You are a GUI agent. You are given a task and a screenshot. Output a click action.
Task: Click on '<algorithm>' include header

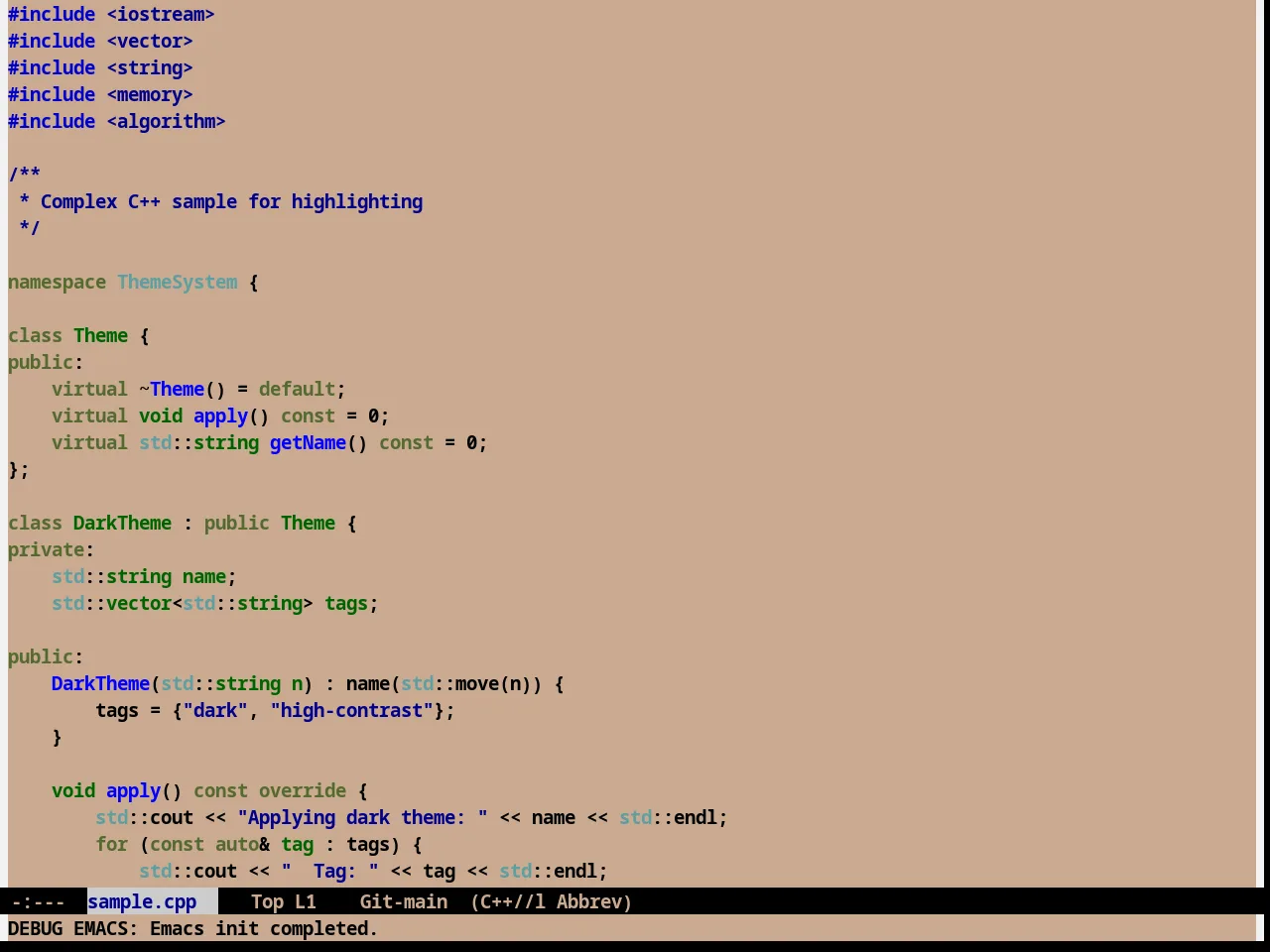166,121
